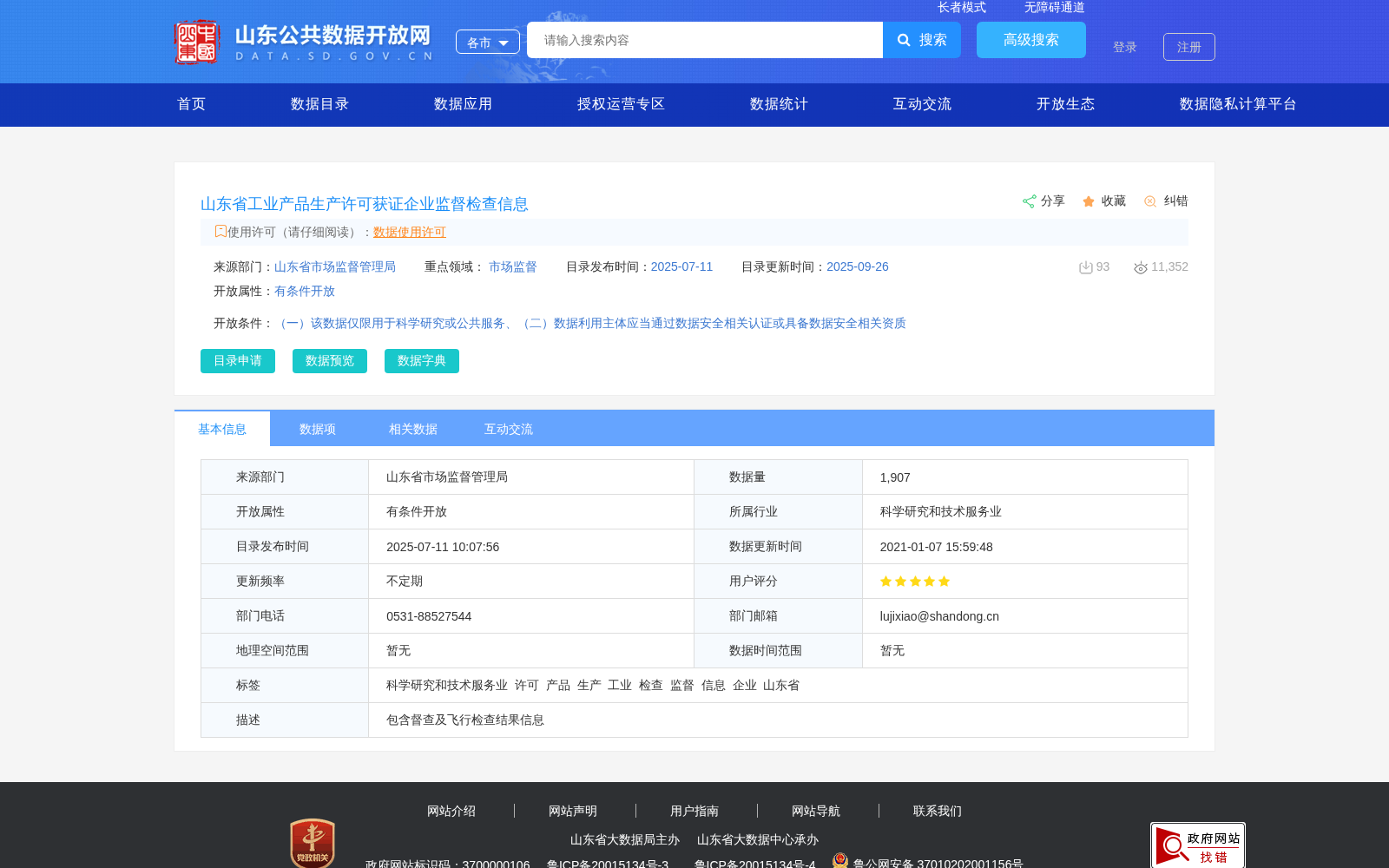Open 数据隐私计算平台 navigation item
Screen dimensions: 1389x868
coord(1238,104)
